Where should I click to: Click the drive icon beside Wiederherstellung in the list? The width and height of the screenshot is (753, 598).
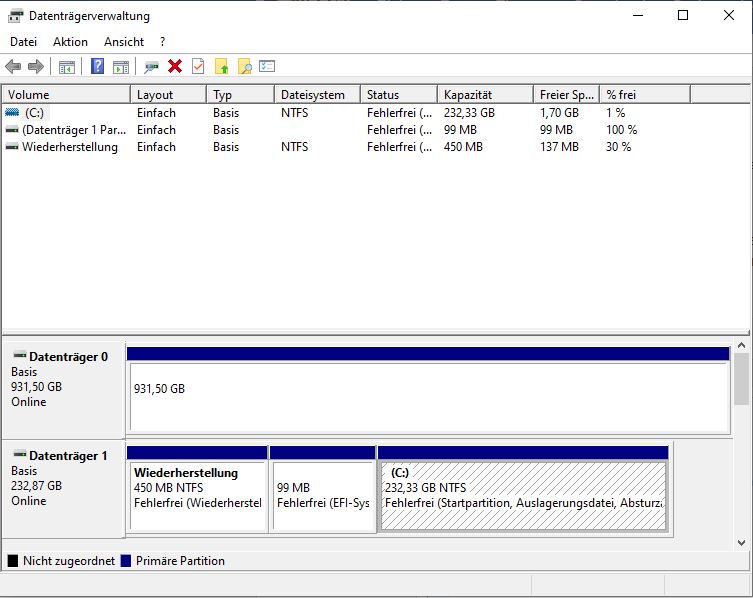(12, 146)
